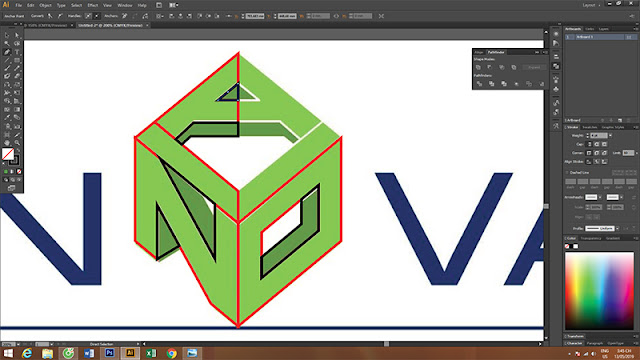
Task: Select the Pen tool in toolbox
Action: pos(7,52)
